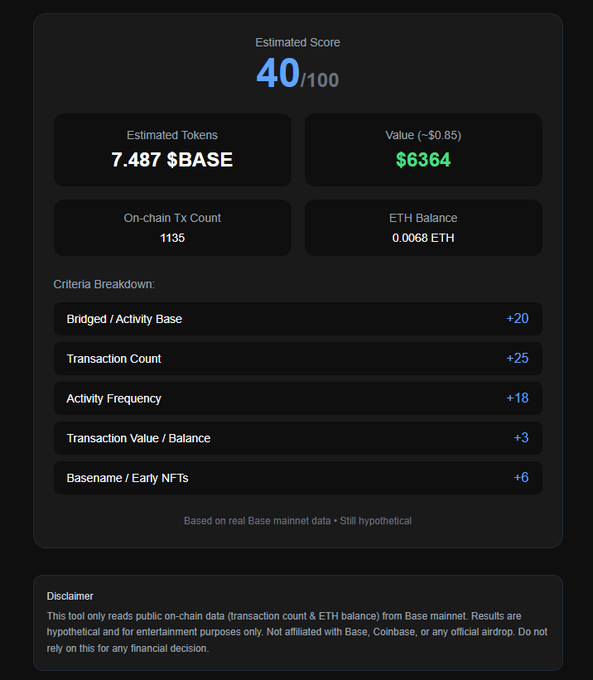Click the Disclaimer heading
Screen dimensions: 593x680
pyautogui.click(x=70, y=596)
